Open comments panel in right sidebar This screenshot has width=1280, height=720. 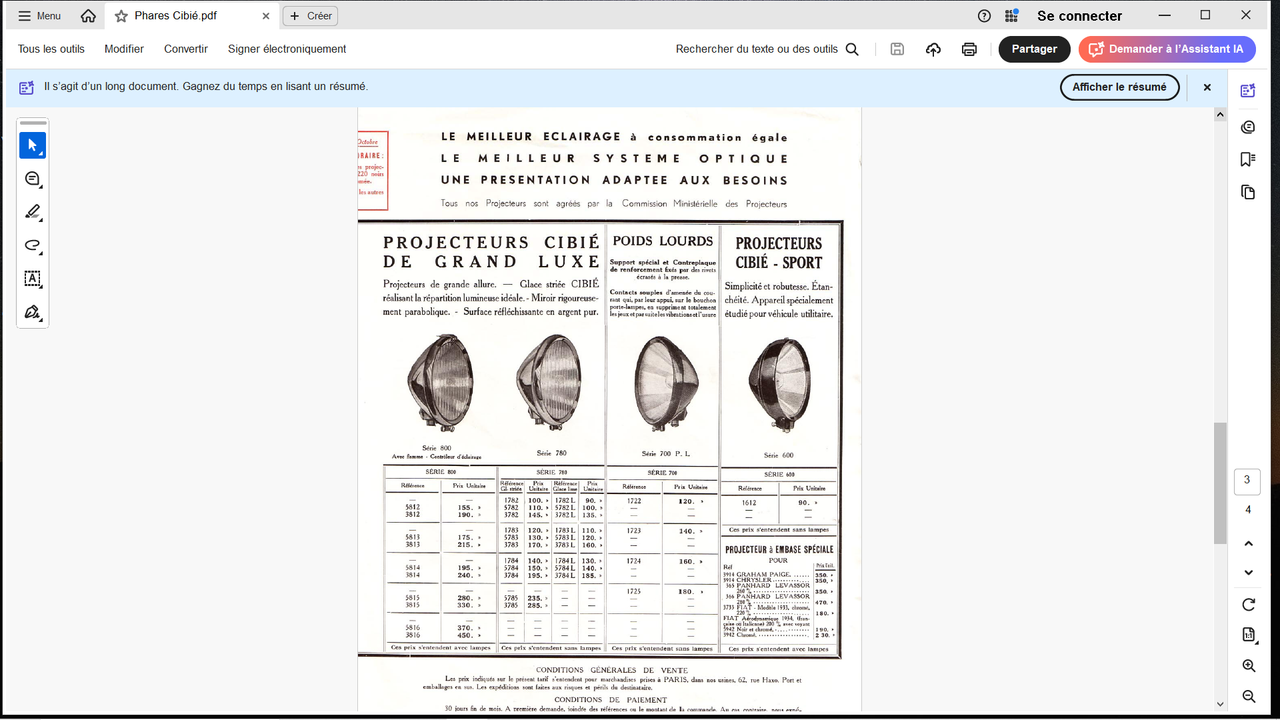tap(1247, 126)
